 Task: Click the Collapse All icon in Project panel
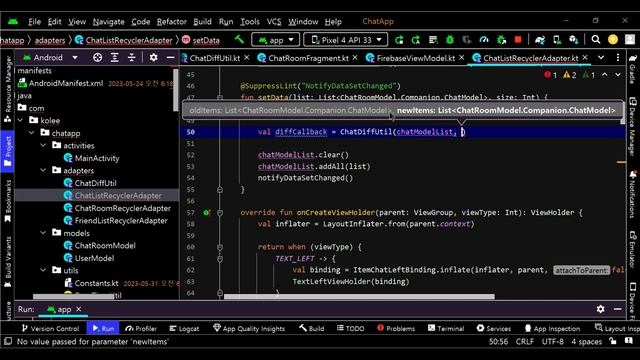pos(131,58)
